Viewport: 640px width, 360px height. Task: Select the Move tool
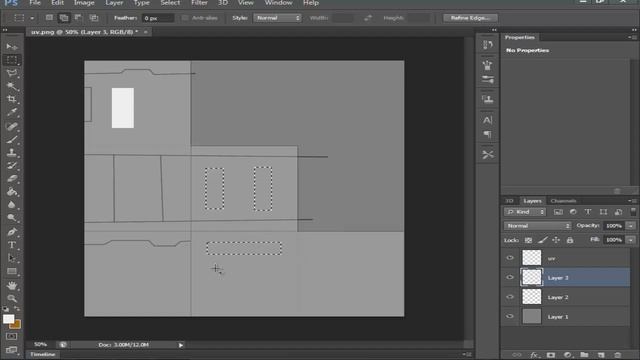coord(11,47)
